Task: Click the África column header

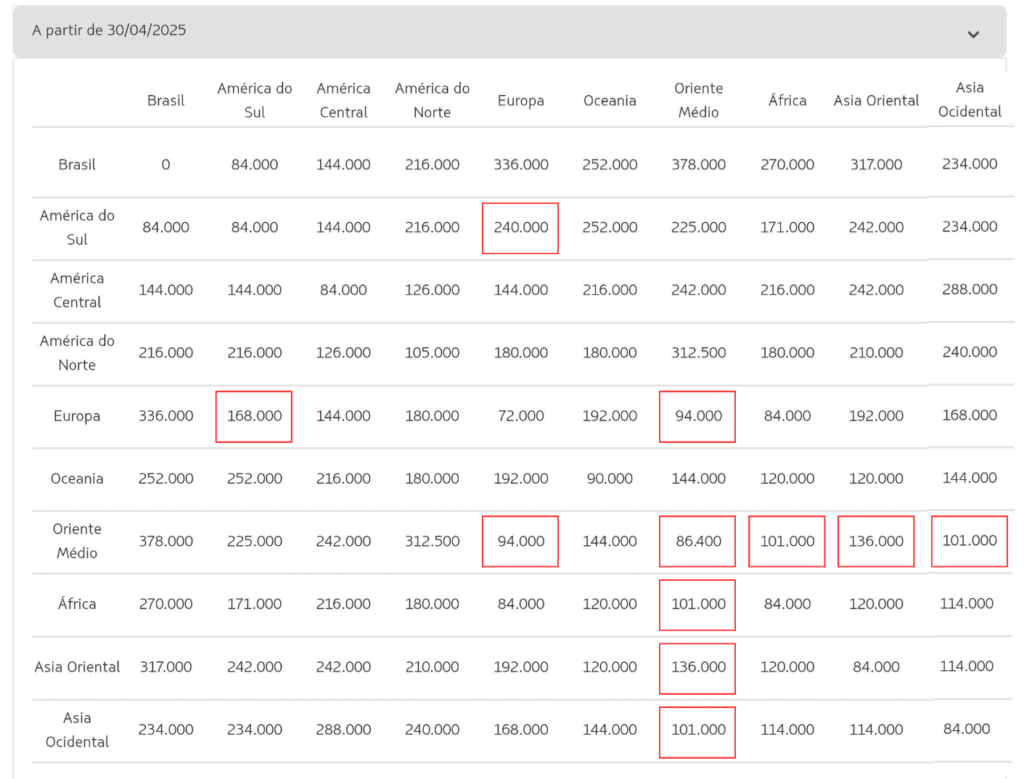Action: click(x=787, y=100)
